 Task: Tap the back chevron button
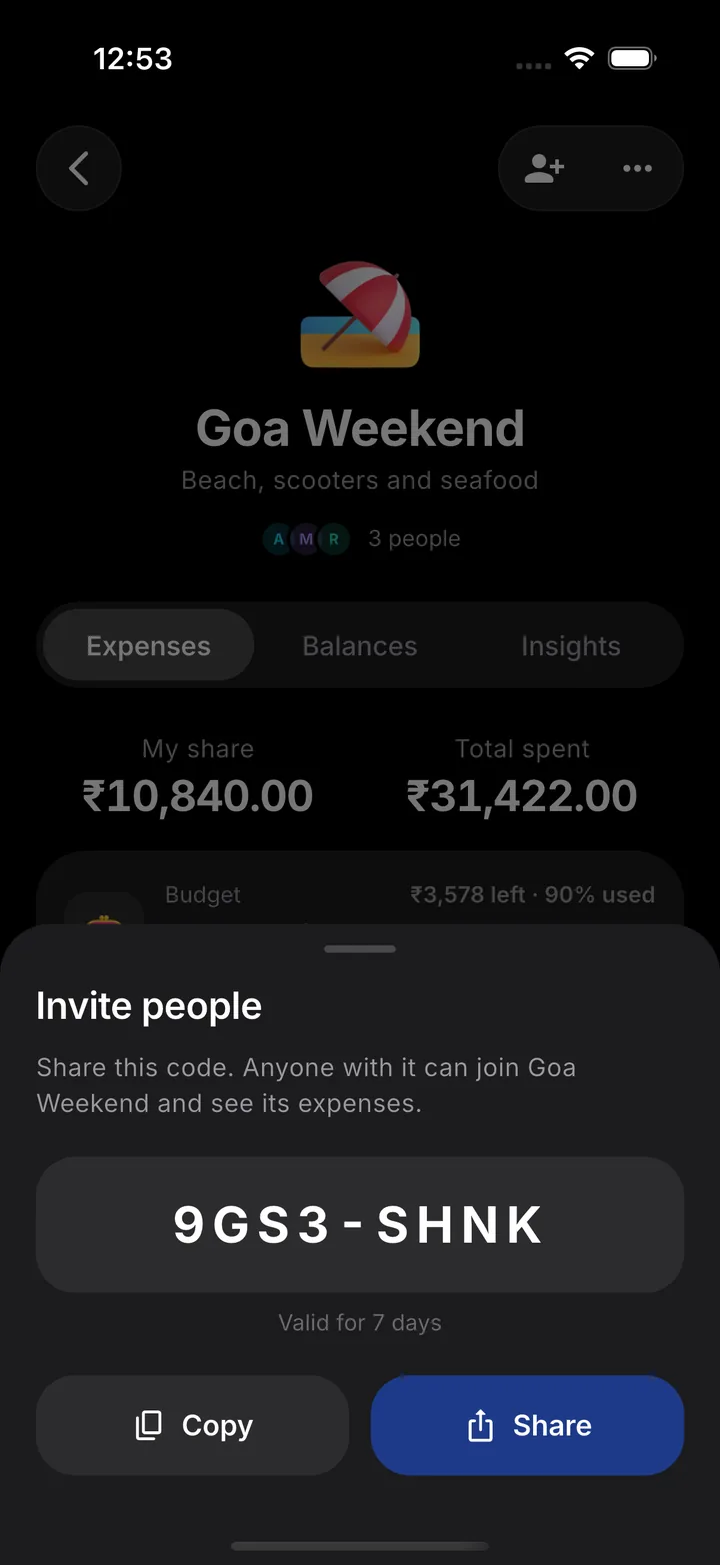click(x=79, y=168)
